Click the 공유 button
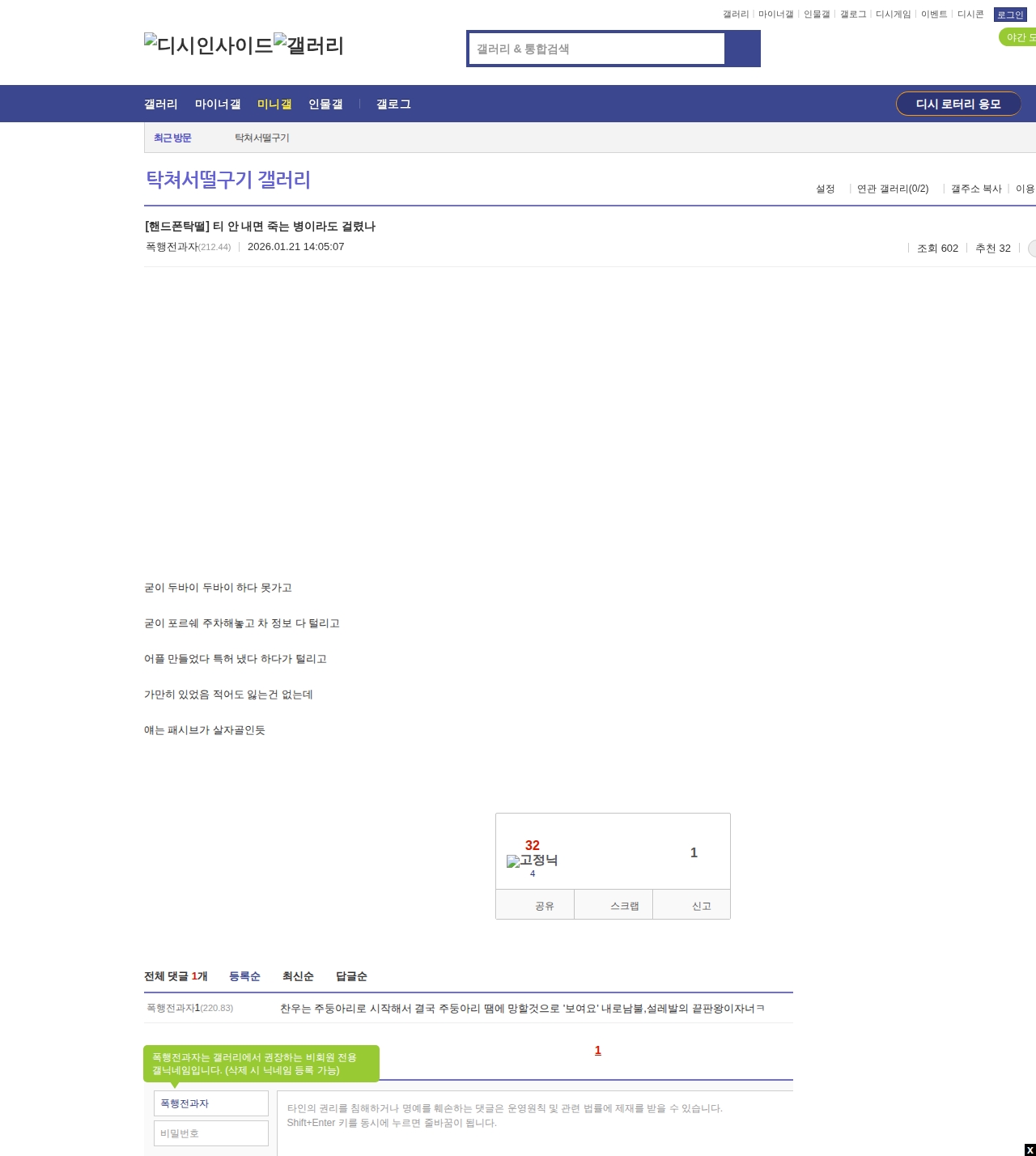 click(535, 905)
